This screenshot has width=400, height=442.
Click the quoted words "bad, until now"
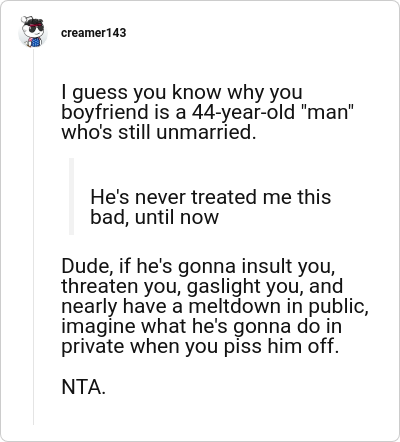(x=154, y=217)
